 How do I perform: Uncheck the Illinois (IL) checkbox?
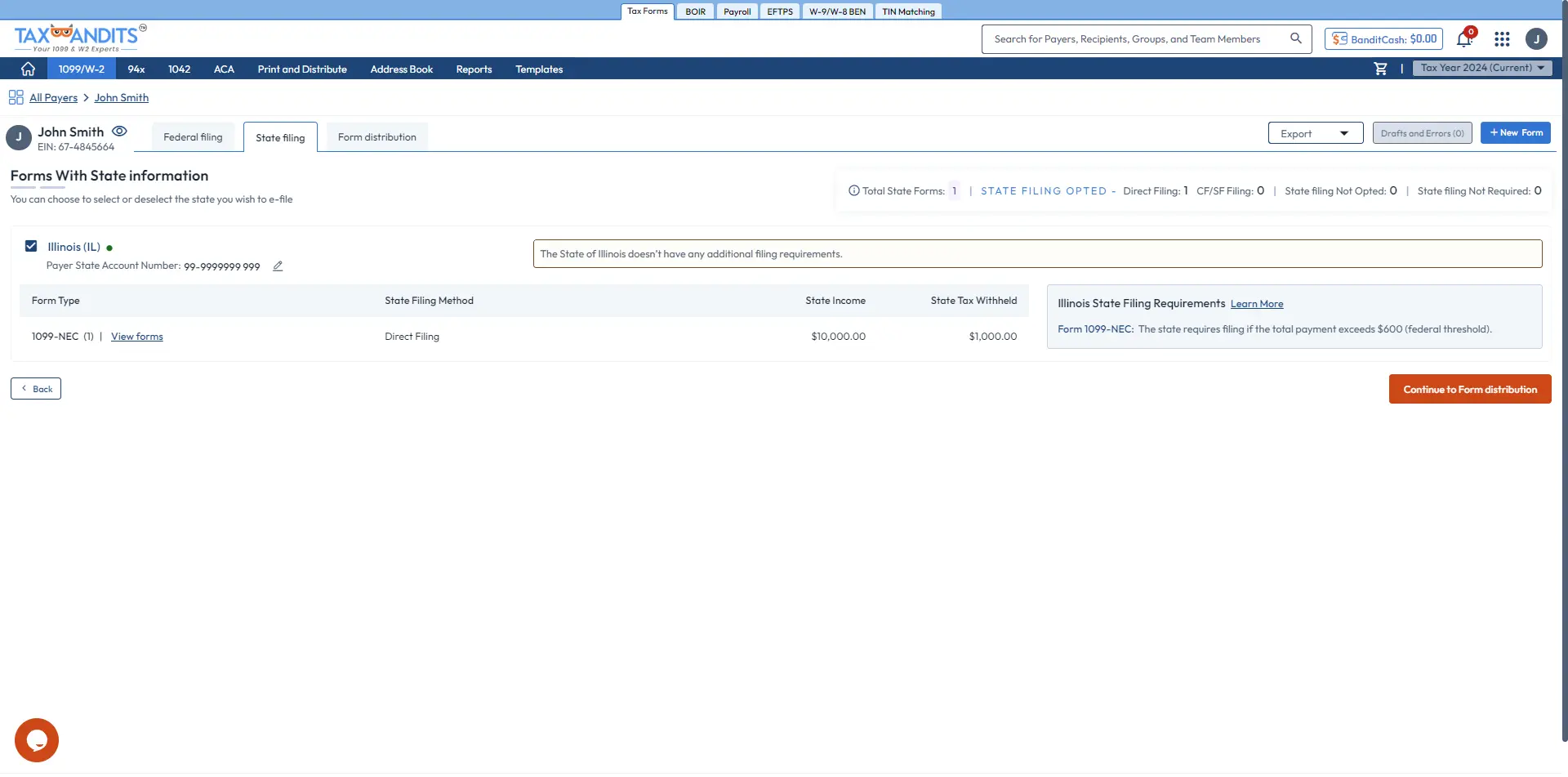pyautogui.click(x=31, y=246)
